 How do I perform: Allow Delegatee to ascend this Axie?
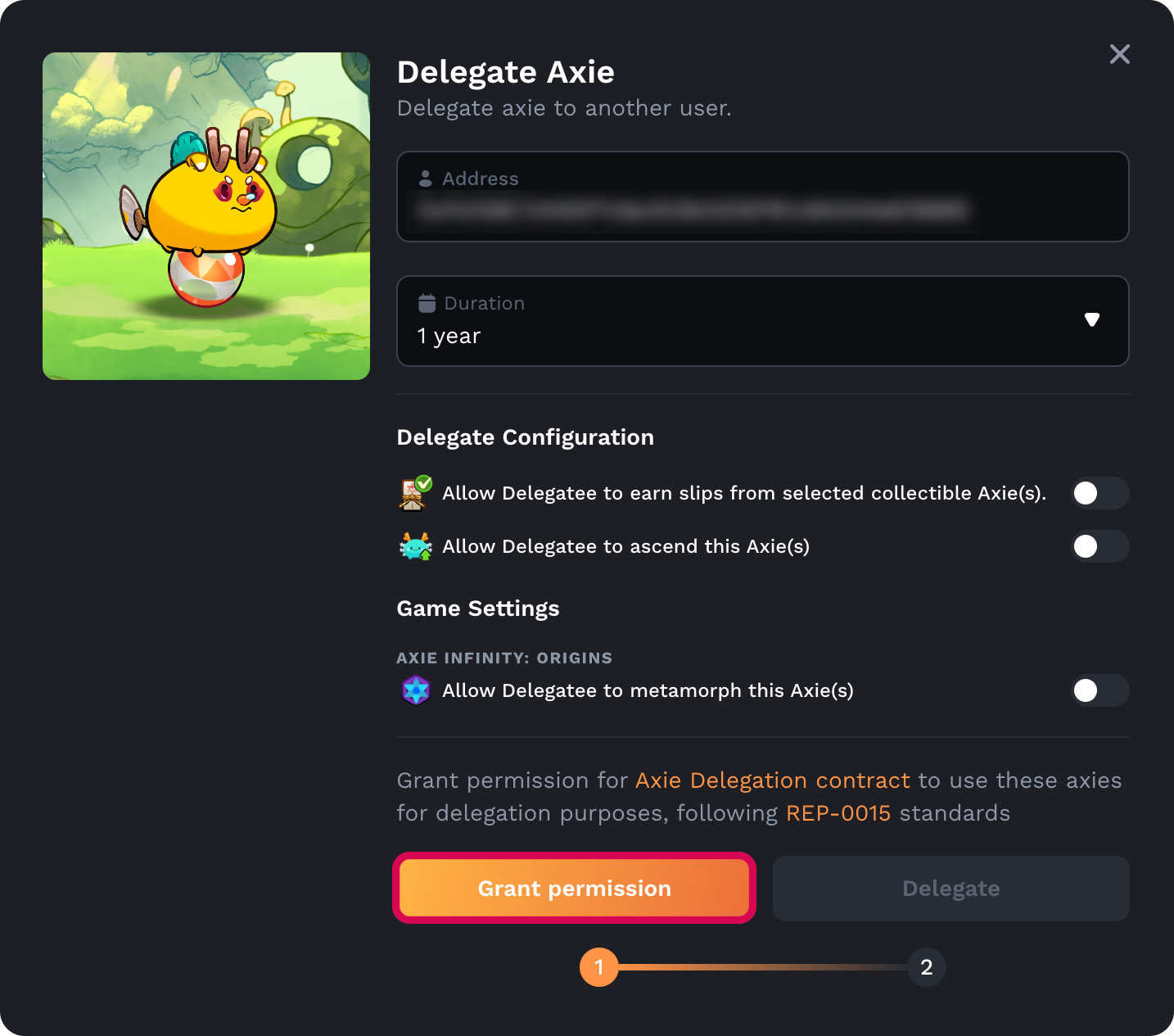click(1100, 546)
